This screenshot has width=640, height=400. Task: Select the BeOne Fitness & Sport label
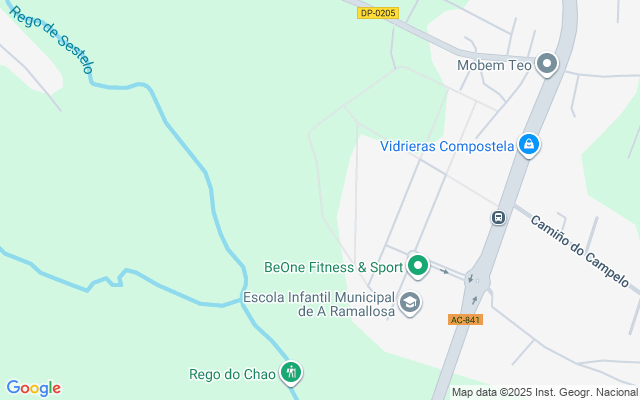[x=333, y=267]
